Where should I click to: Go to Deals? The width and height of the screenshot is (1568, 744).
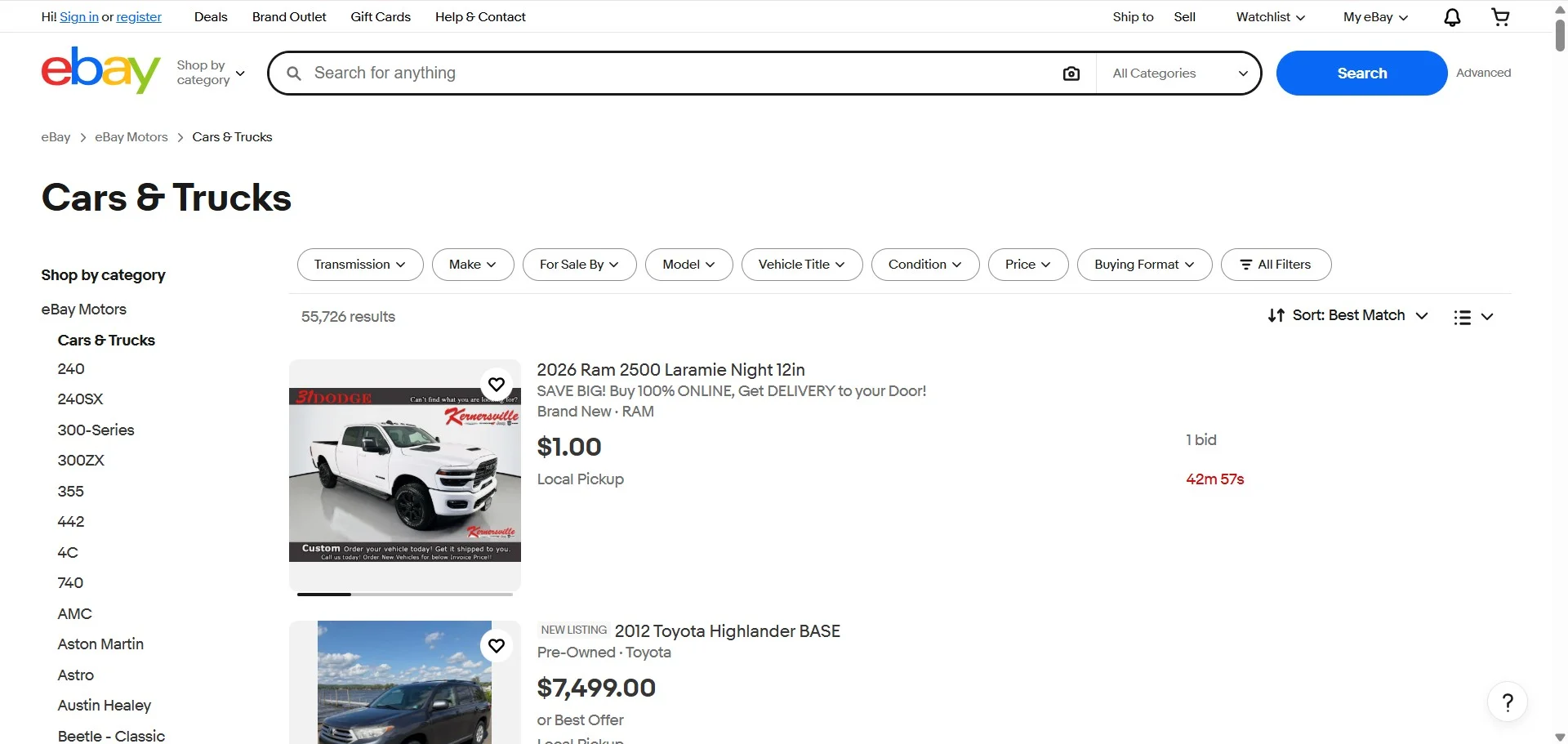pyautogui.click(x=211, y=17)
